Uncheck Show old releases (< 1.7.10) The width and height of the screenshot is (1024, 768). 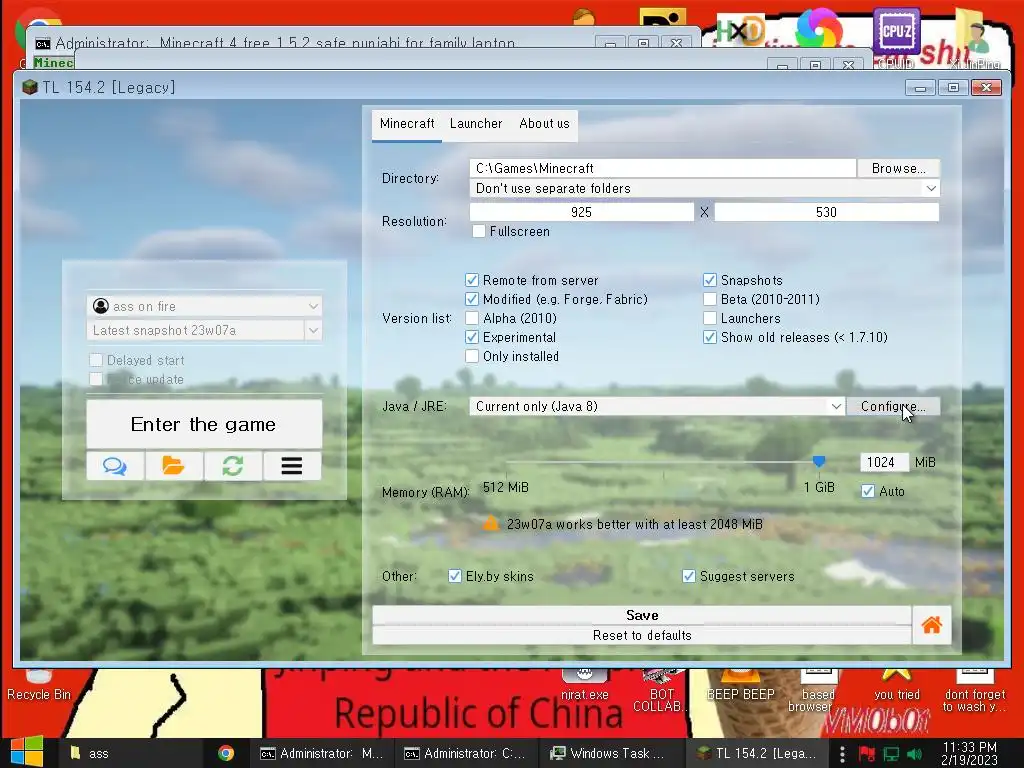pos(709,337)
